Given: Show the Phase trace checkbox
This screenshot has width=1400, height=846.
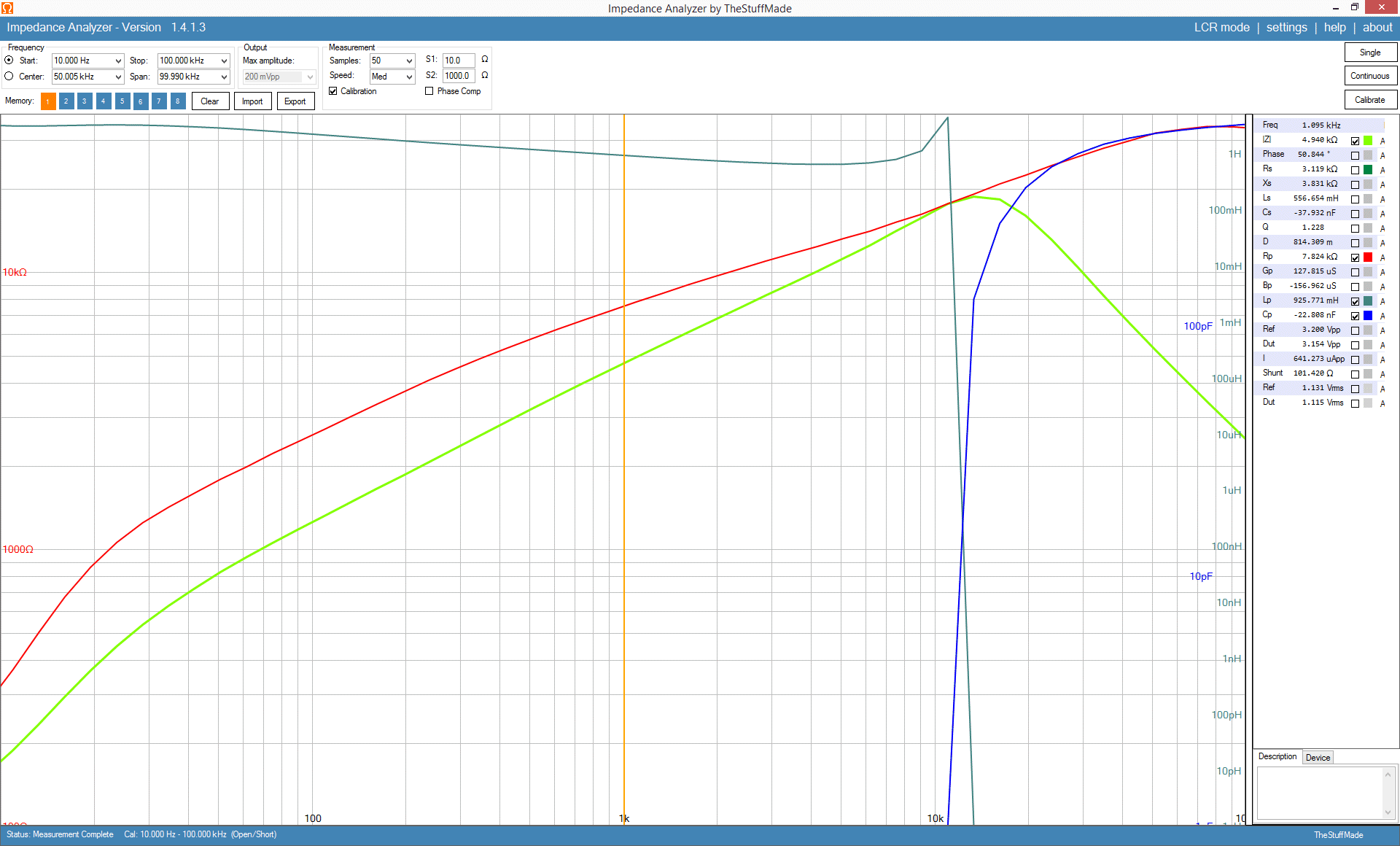Looking at the screenshot, I should point(1355,155).
